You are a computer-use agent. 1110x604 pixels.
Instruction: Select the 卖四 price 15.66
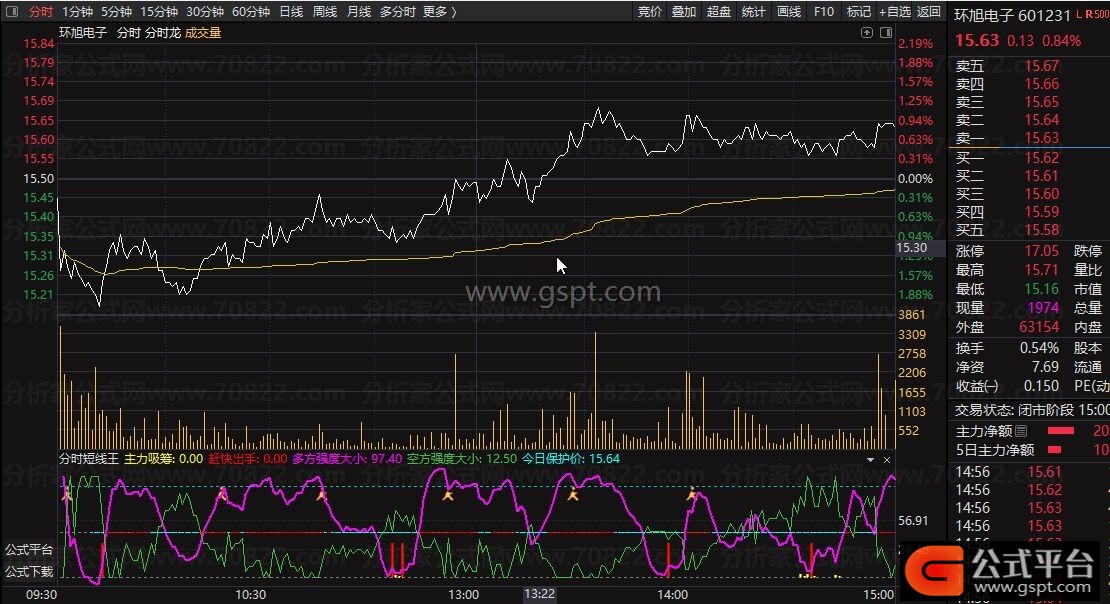click(1041, 84)
